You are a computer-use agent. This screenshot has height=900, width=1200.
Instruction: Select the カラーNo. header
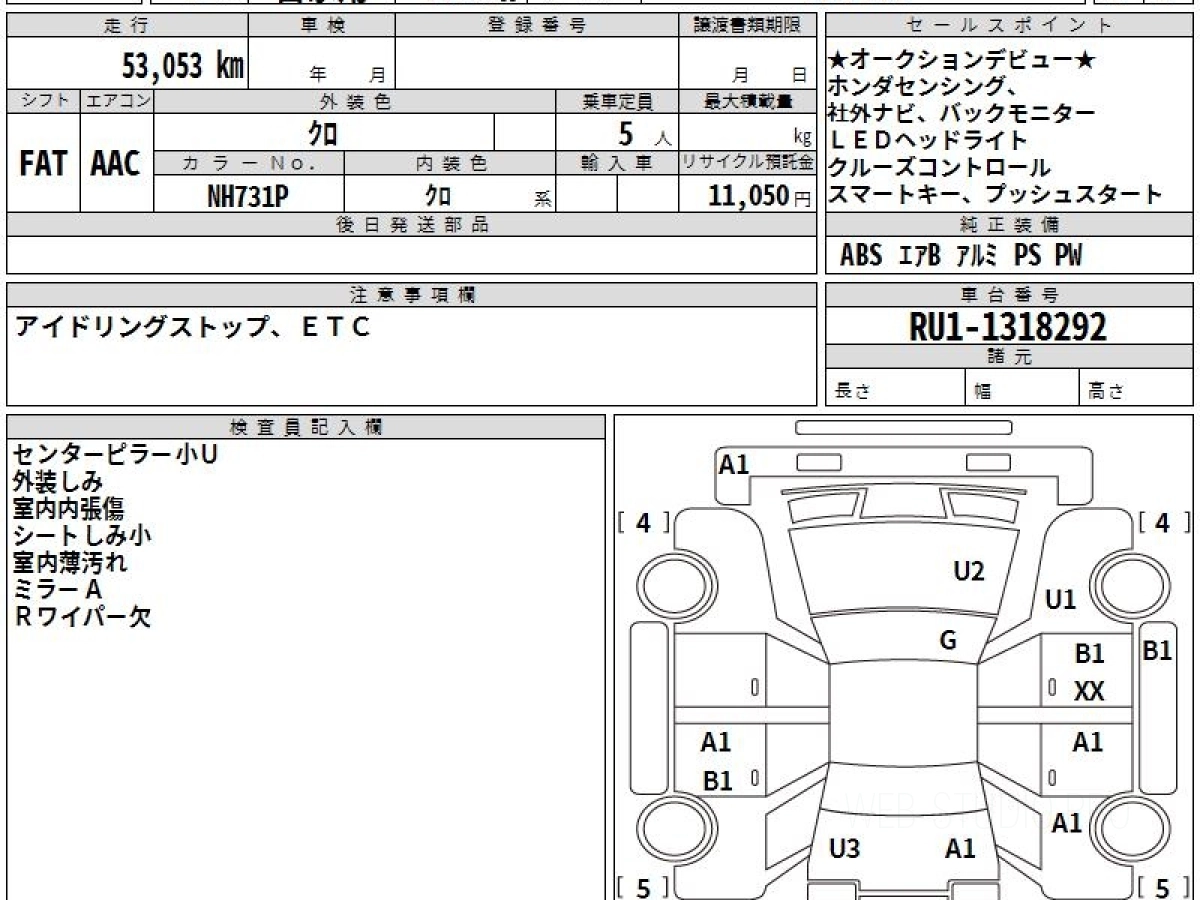pyautogui.click(x=249, y=163)
